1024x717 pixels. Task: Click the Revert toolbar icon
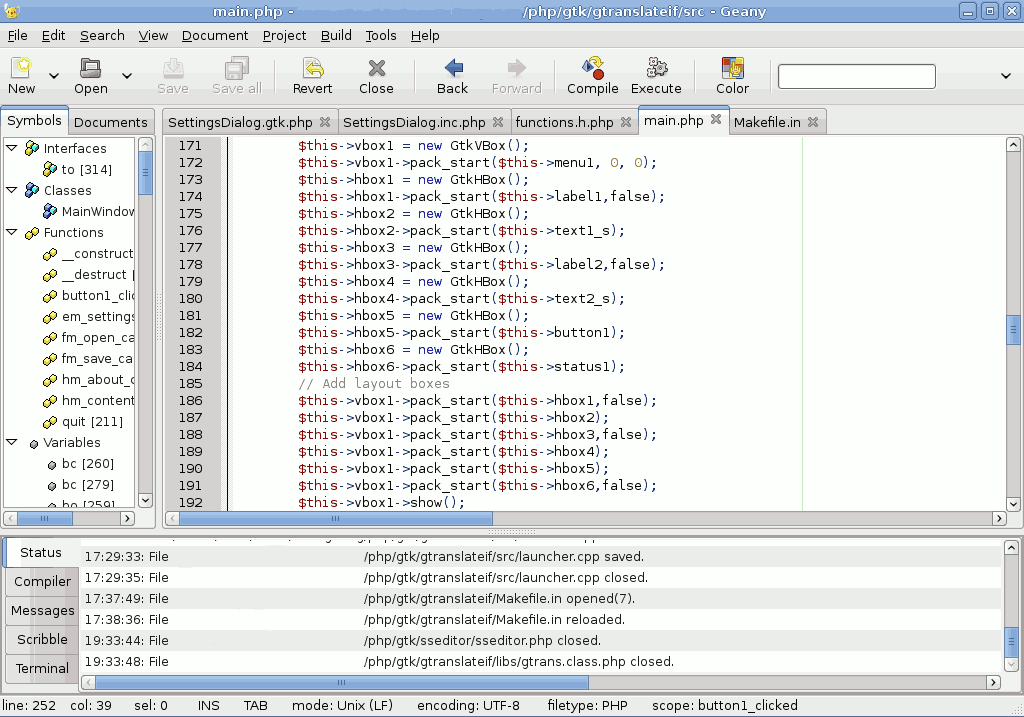tap(312, 68)
